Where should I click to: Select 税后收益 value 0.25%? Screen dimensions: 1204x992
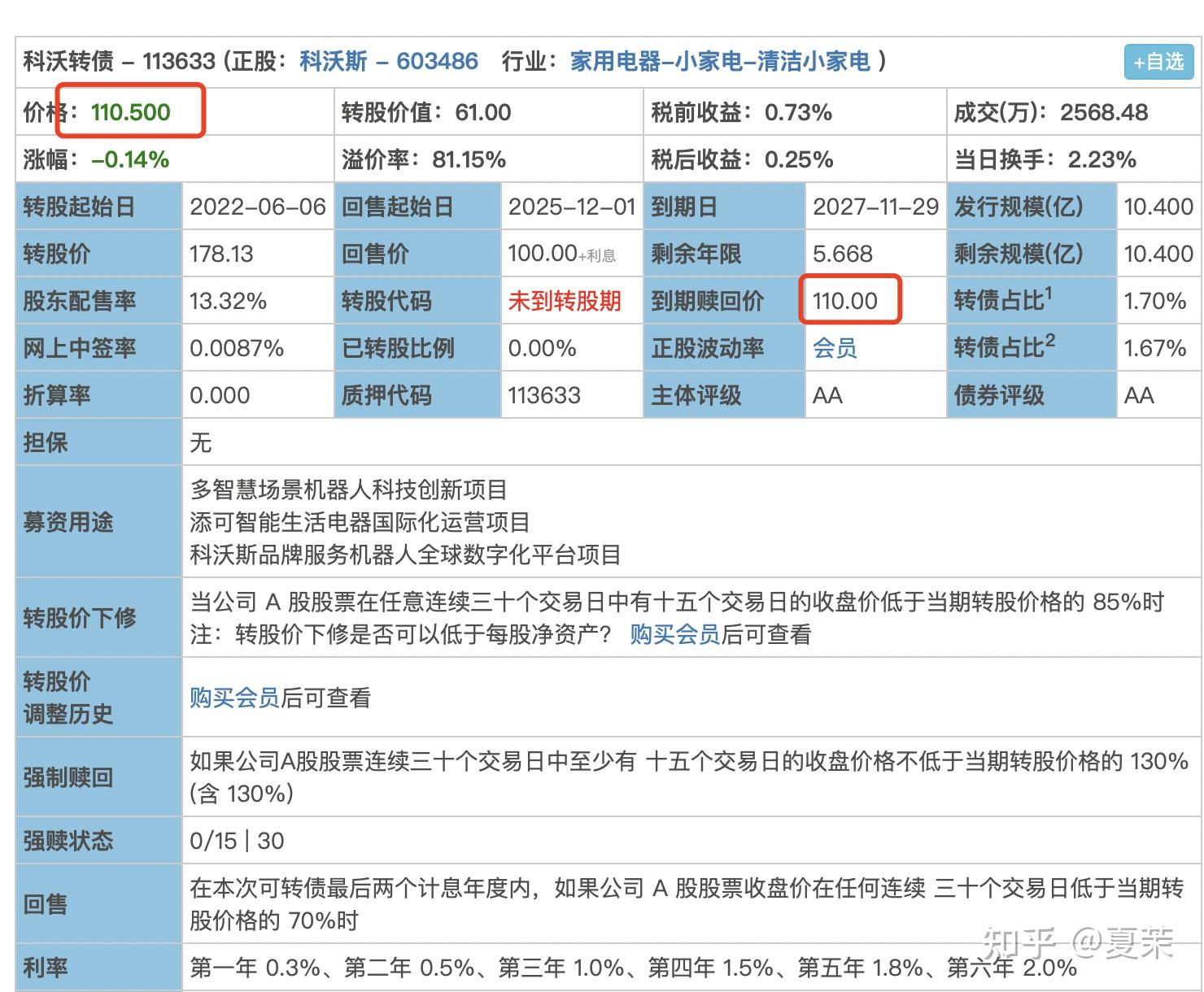[799, 159]
